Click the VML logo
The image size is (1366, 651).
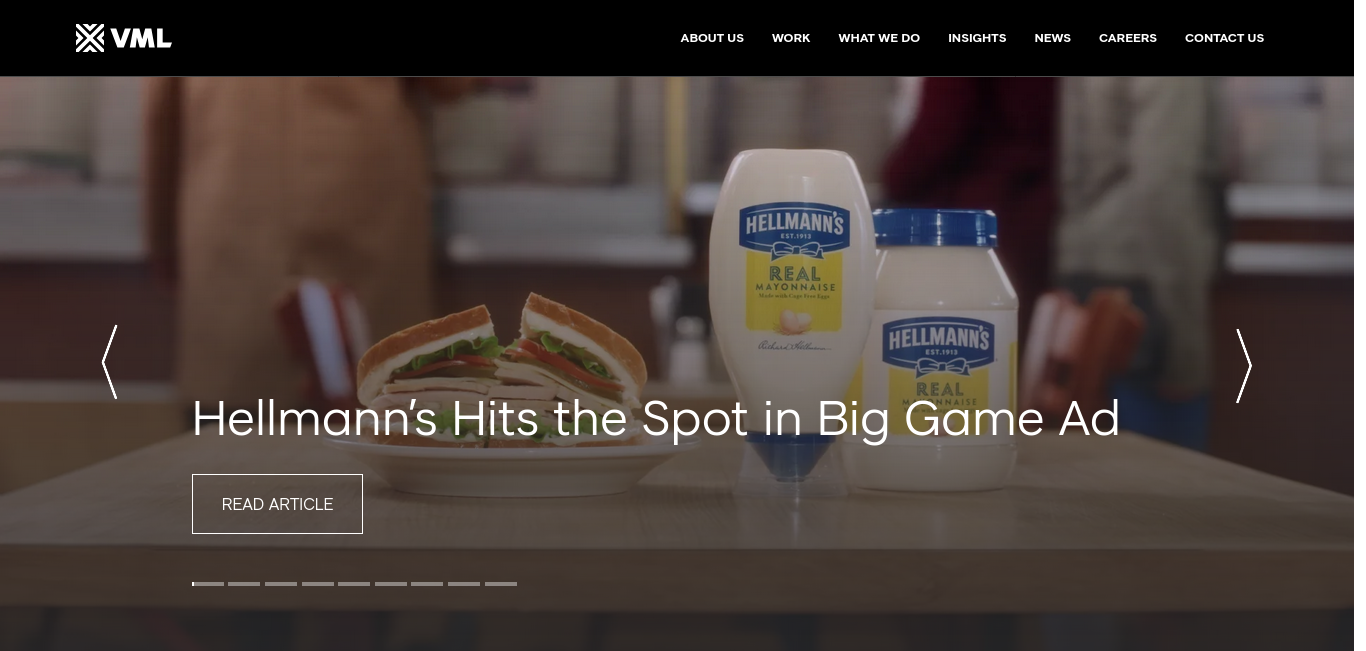(x=124, y=38)
